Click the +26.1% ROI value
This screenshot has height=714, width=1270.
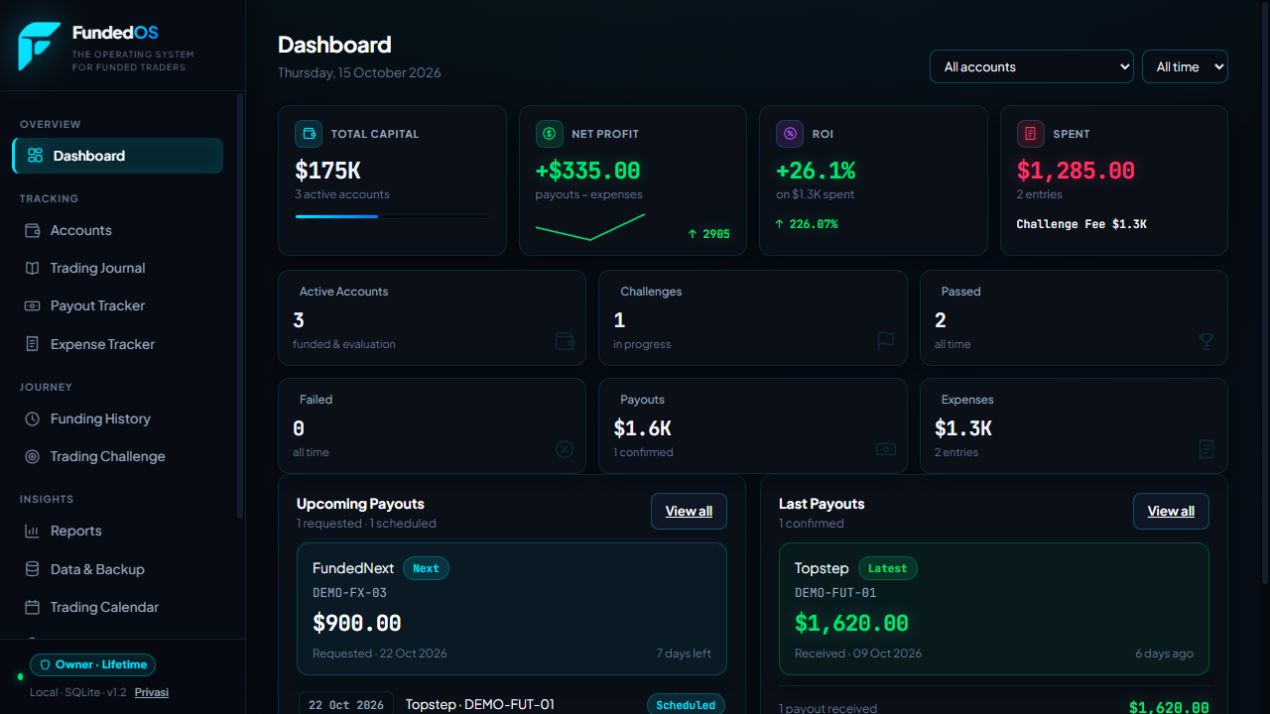[x=816, y=171]
